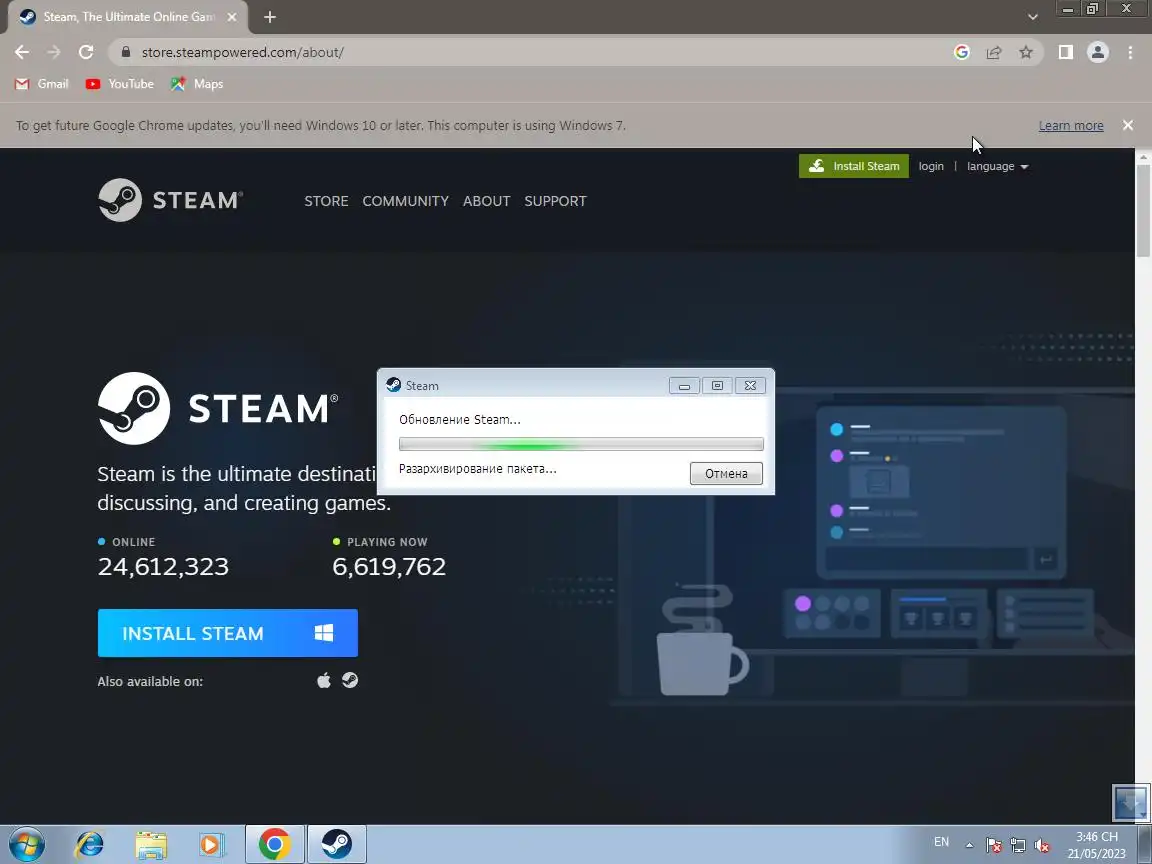
Task: Open a new tab with plus button
Action: coord(270,17)
